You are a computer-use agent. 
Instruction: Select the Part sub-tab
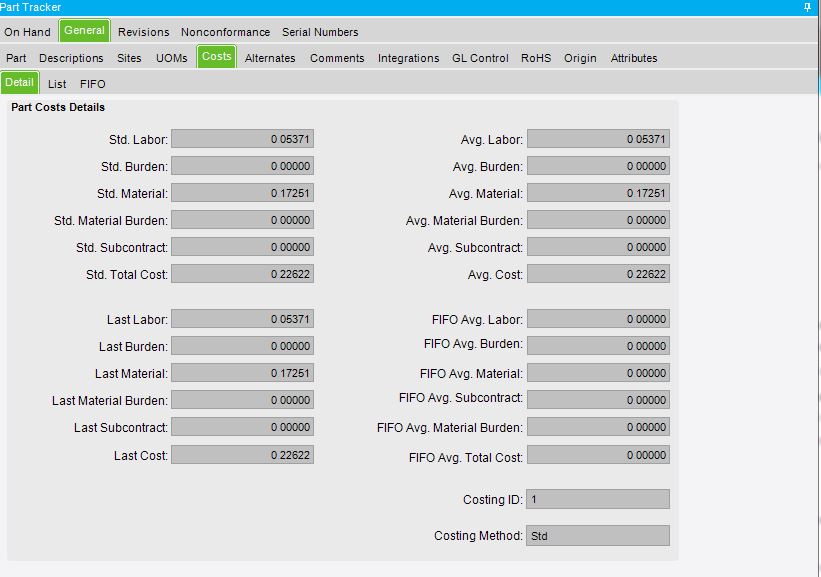[x=16, y=58]
